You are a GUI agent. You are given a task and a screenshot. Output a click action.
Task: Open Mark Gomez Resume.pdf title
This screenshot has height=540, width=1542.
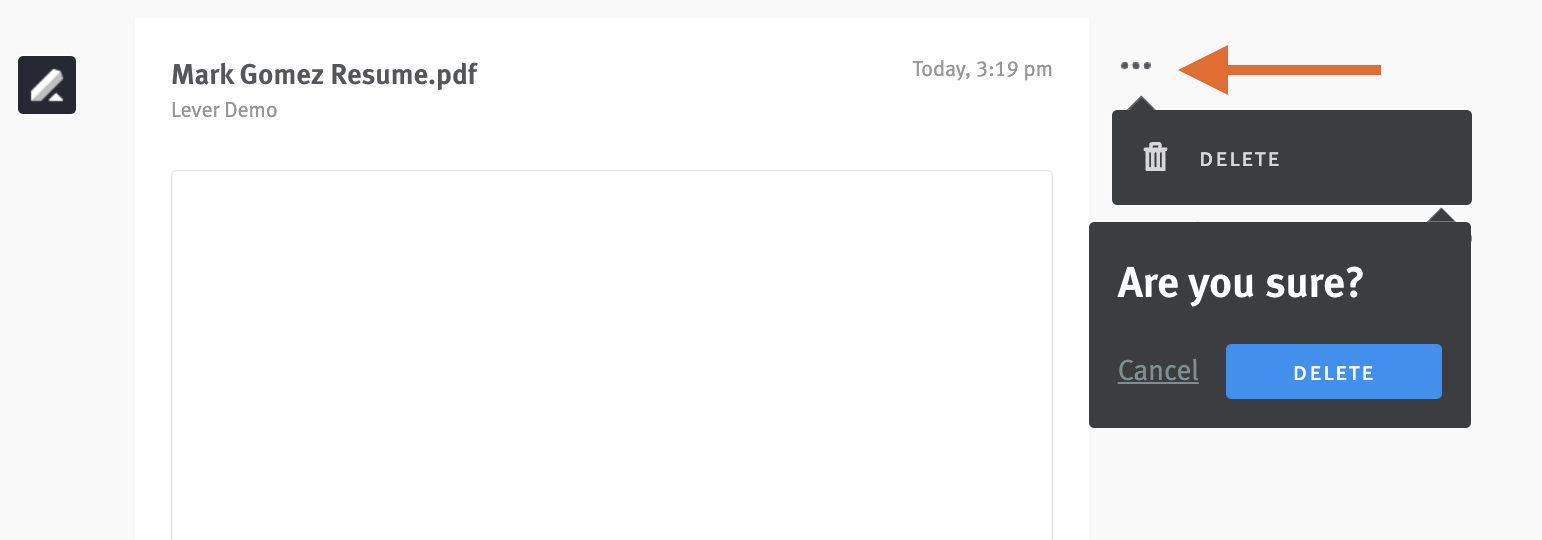324,74
